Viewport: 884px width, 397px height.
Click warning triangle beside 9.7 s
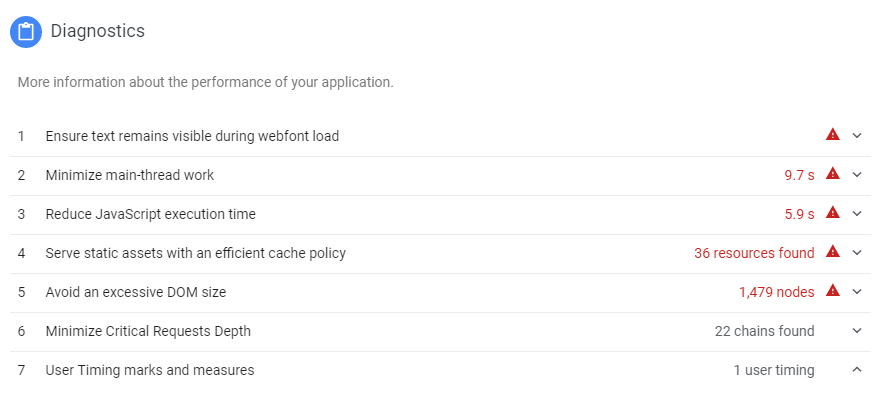tap(833, 174)
